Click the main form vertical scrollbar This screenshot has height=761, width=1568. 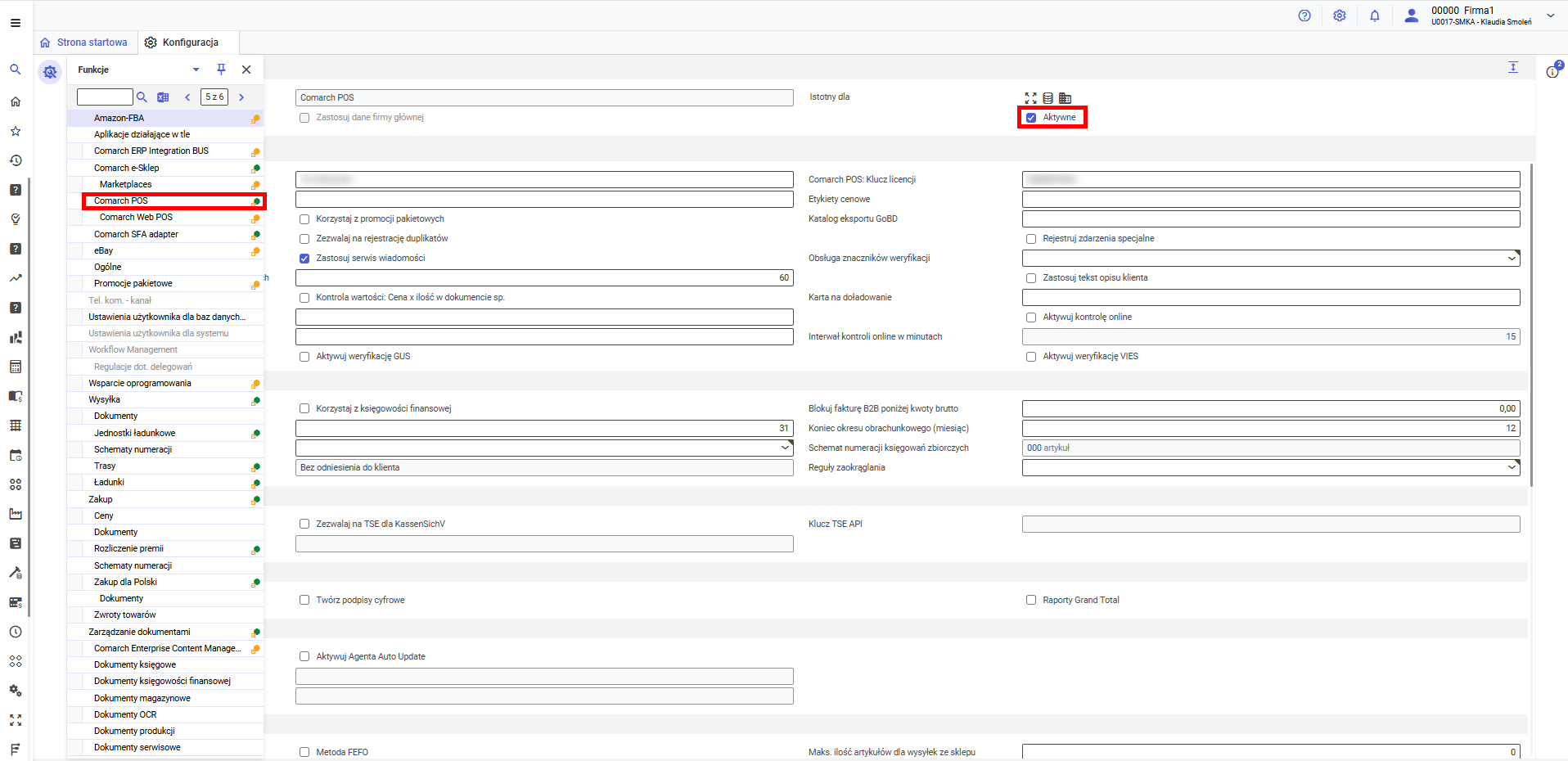pyautogui.click(x=1531, y=326)
